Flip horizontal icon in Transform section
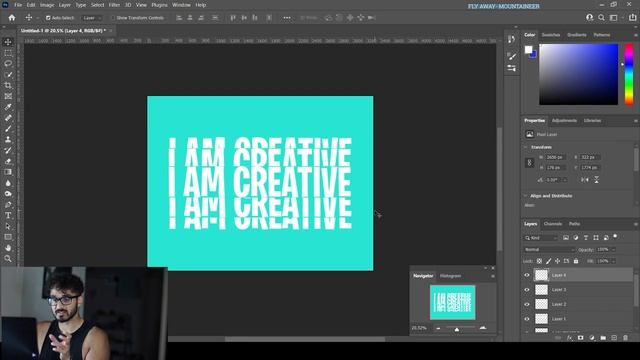This screenshot has width=640, height=360. click(584, 180)
